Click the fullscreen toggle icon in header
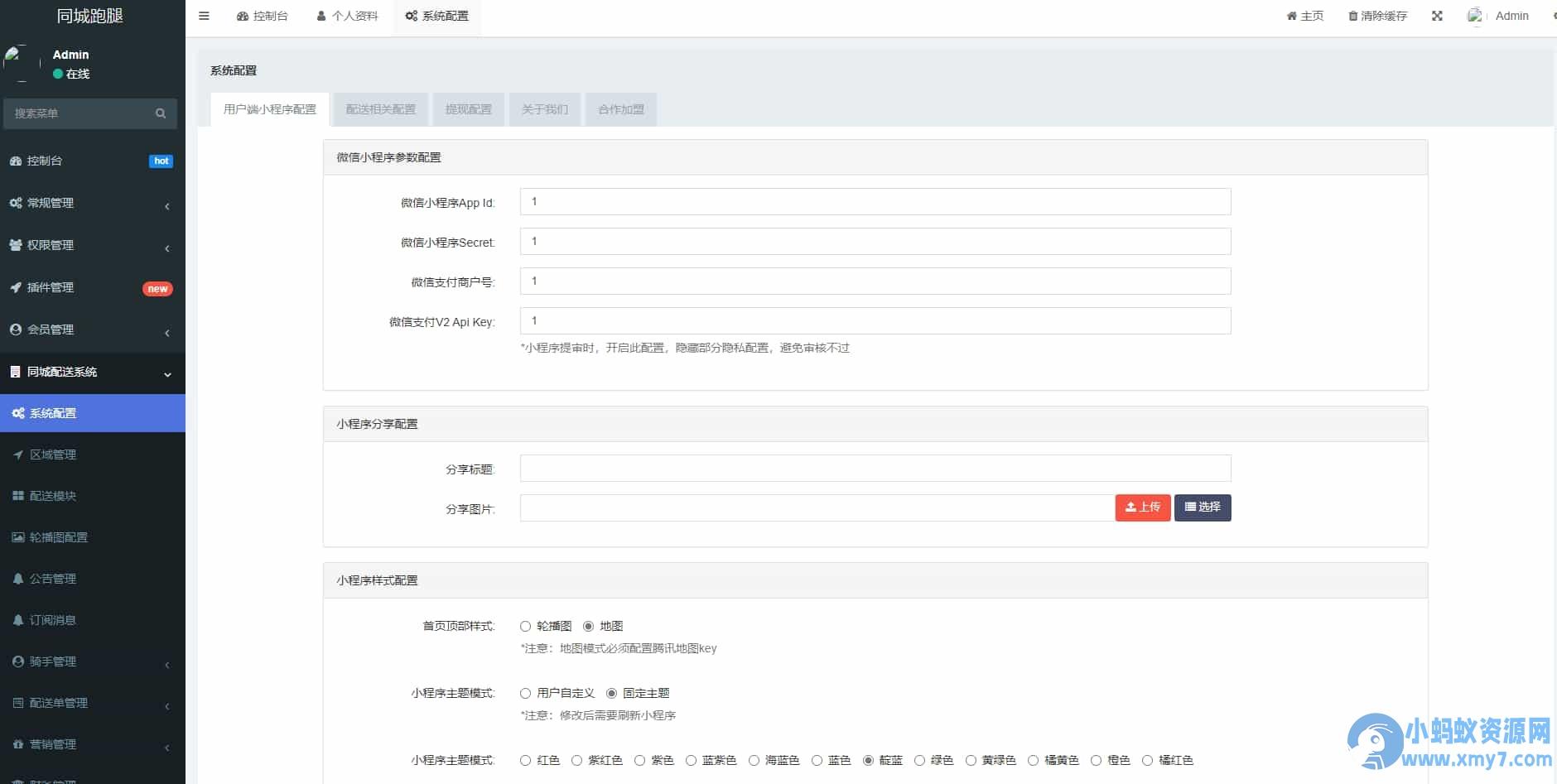The width and height of the screenshot is (1557, 784). 1437,16
